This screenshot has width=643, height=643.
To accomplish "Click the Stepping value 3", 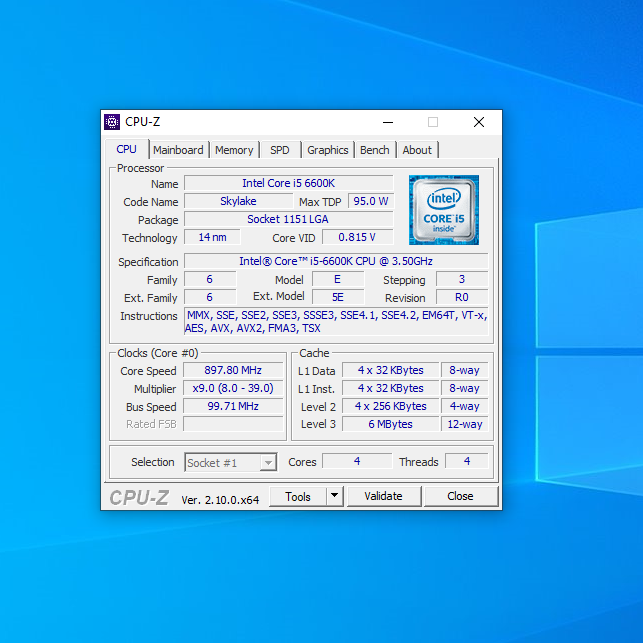I will click(x=462, y=279).
